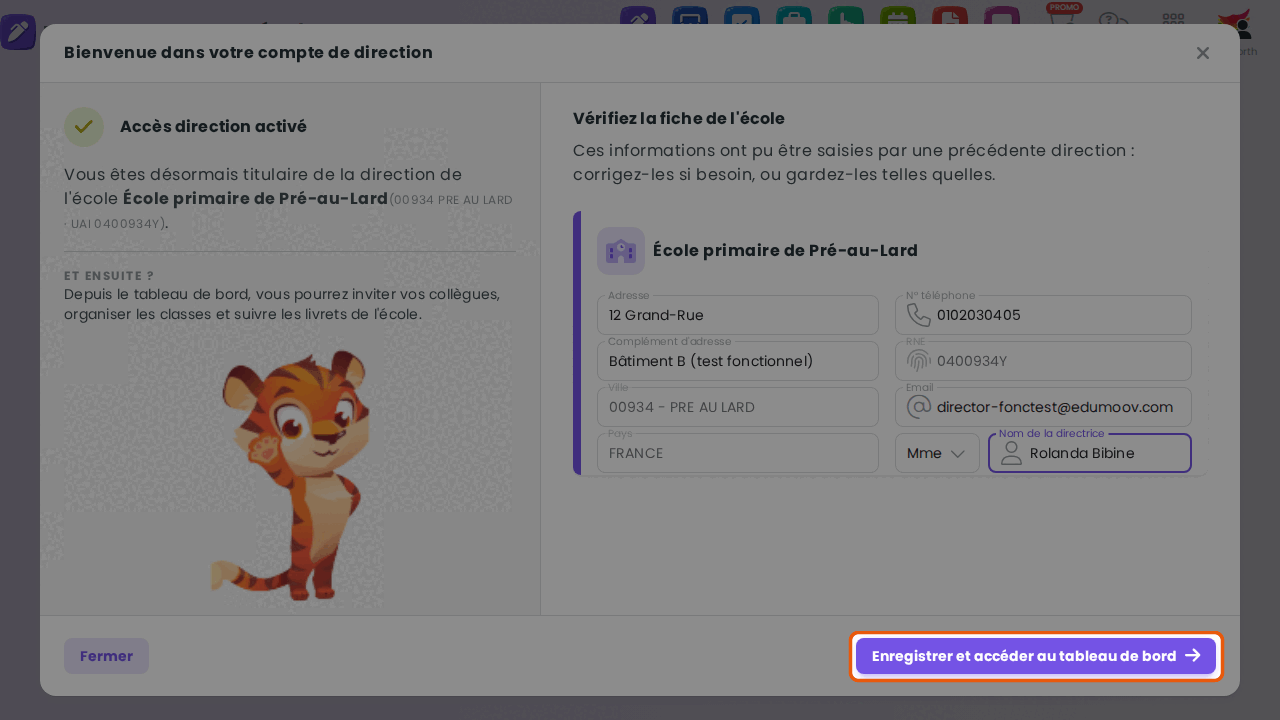Close the welcome dialog with the X
Screen dimensions: 1280x720
click(1203, 53)
